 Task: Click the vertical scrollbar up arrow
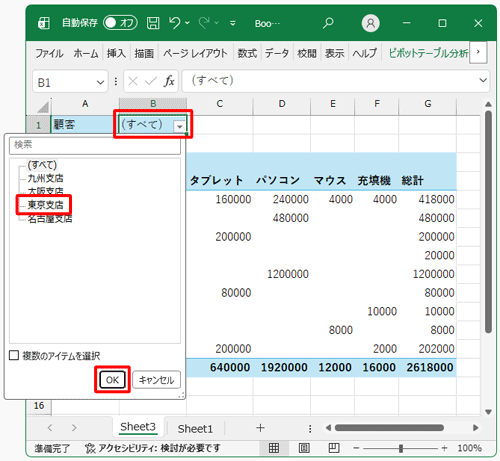point(488,104)
